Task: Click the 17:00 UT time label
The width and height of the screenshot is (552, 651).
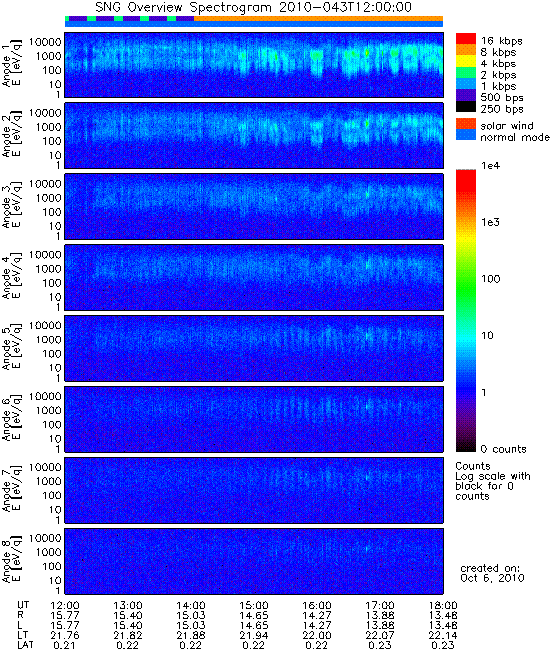Action: pyautogui.click(x=380, y=605)
